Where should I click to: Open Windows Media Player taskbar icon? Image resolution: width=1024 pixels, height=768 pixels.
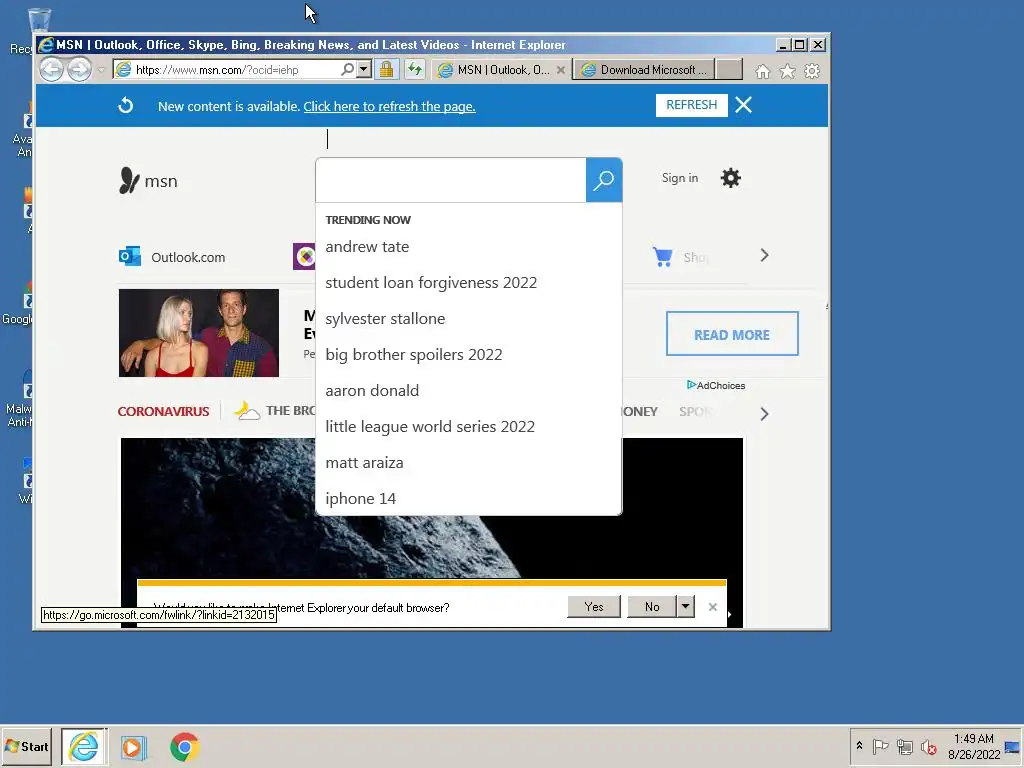tap(133, 747)
